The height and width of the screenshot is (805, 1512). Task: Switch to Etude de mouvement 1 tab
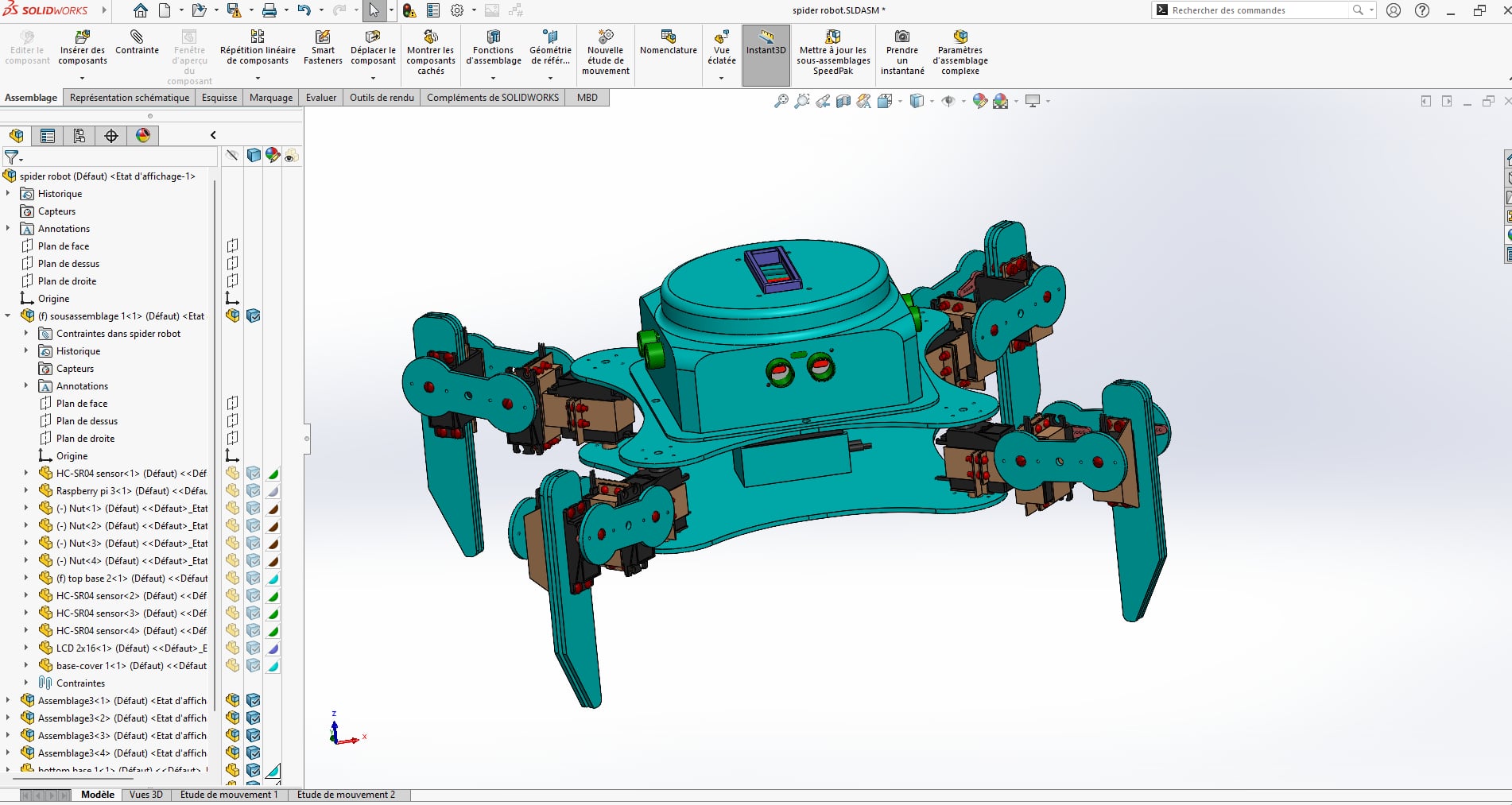(x=229, y=795)
